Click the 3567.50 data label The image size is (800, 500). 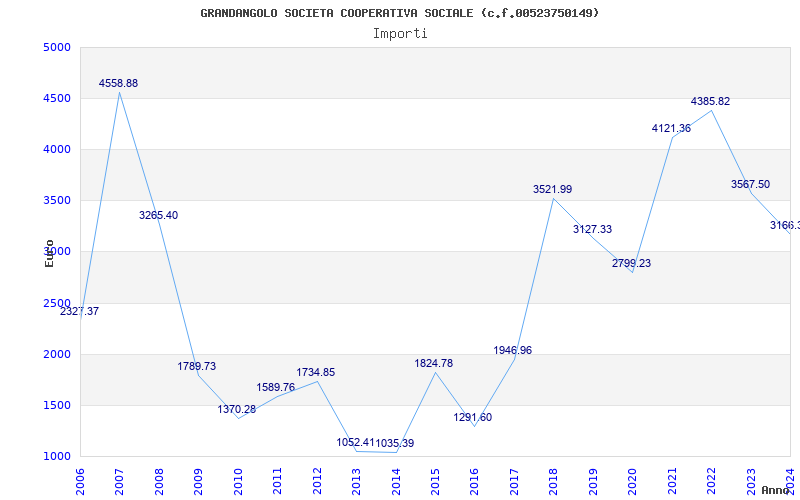point(751,185)
